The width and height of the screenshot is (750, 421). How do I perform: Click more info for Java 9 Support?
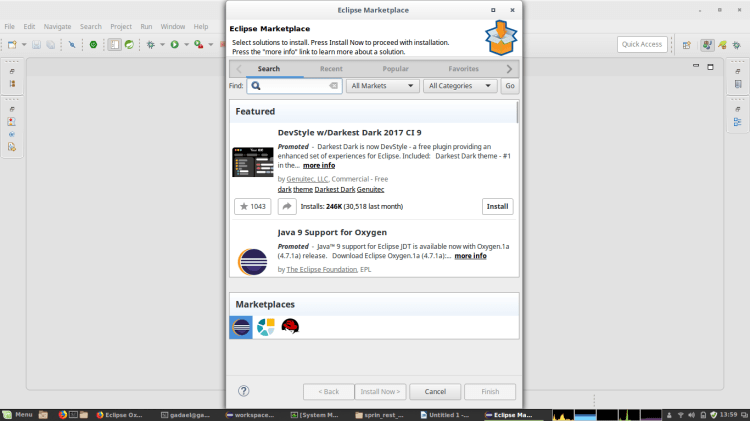470,256
